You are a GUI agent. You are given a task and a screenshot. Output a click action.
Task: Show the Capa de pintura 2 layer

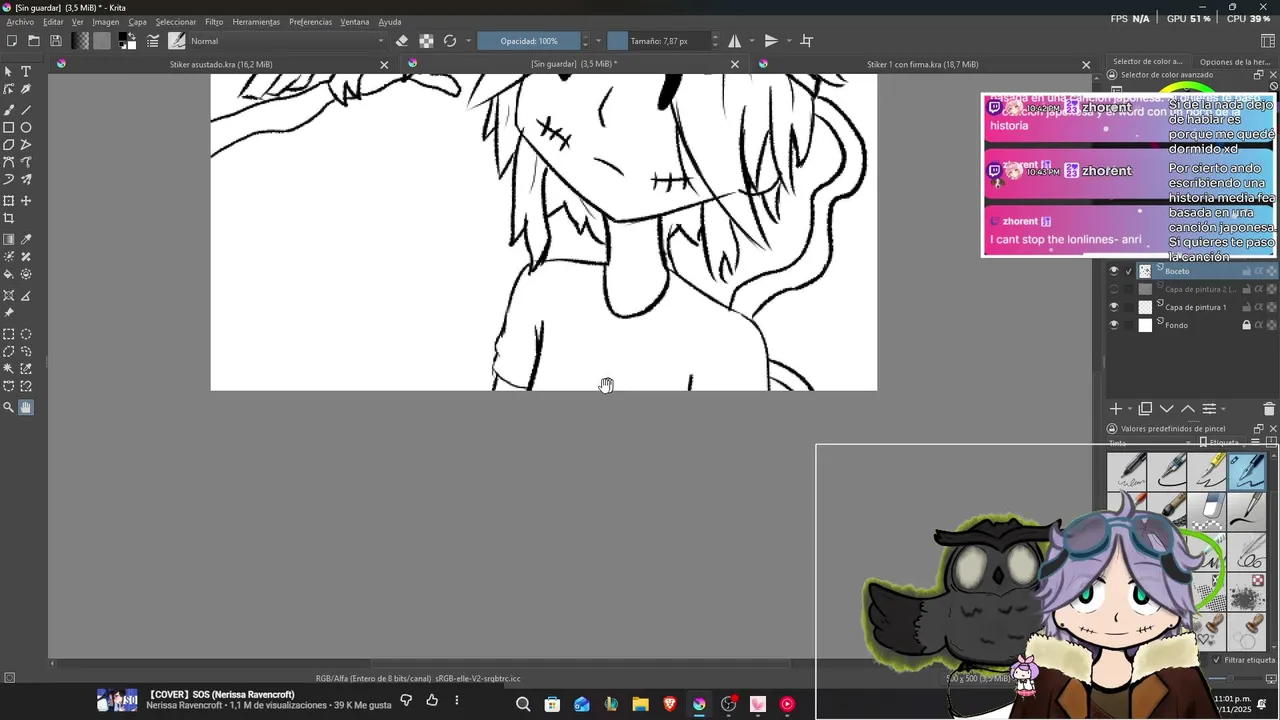click(x=1114, y=289)
